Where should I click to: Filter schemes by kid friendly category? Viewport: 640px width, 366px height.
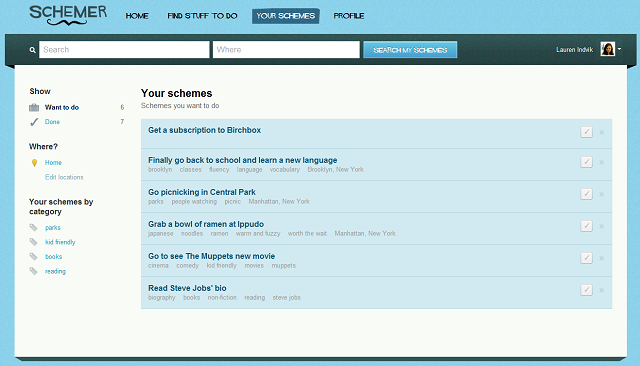point(60,242)
